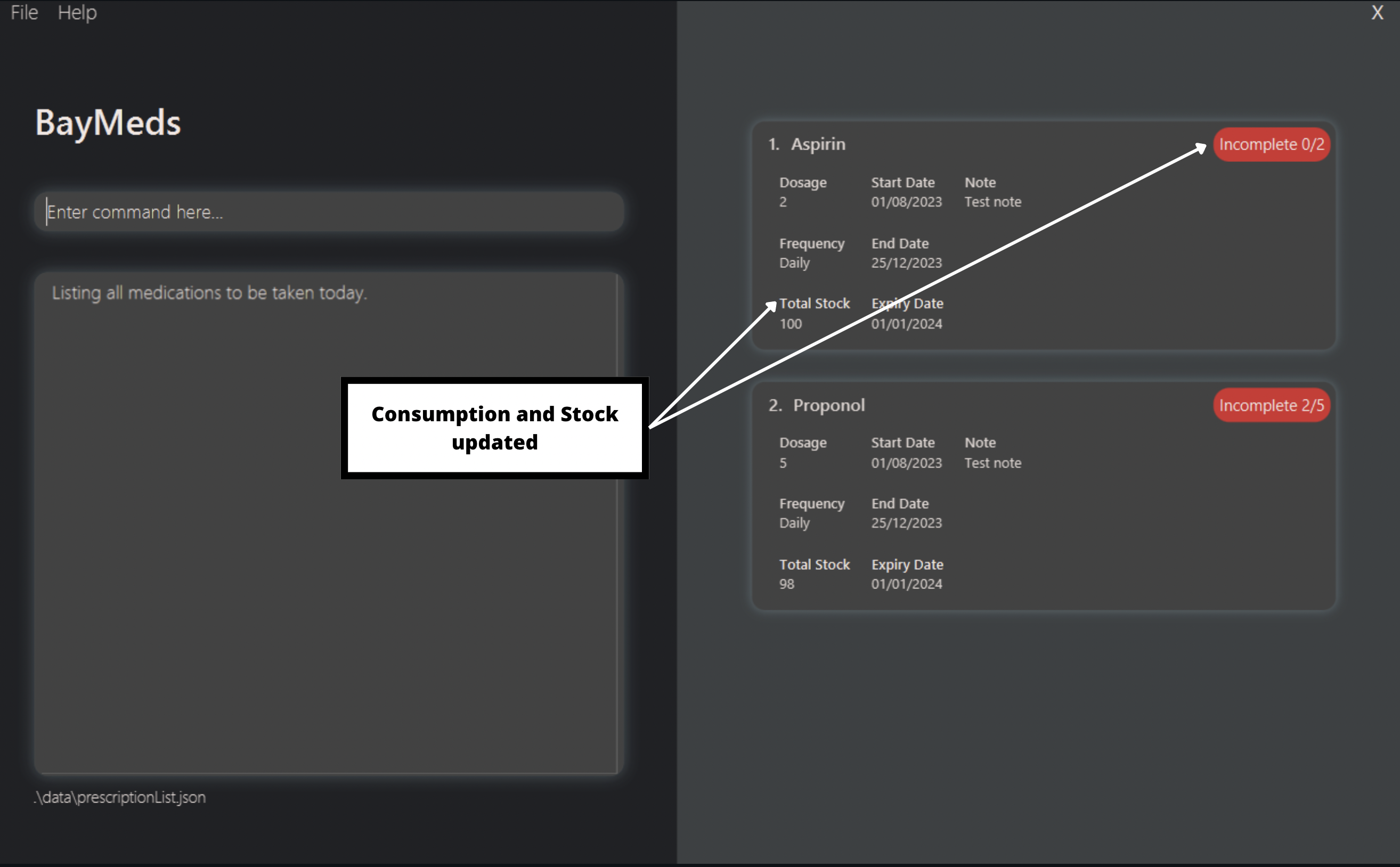
Task: Click Proponol's Total Stock value 98
Action: pos(786,584)
